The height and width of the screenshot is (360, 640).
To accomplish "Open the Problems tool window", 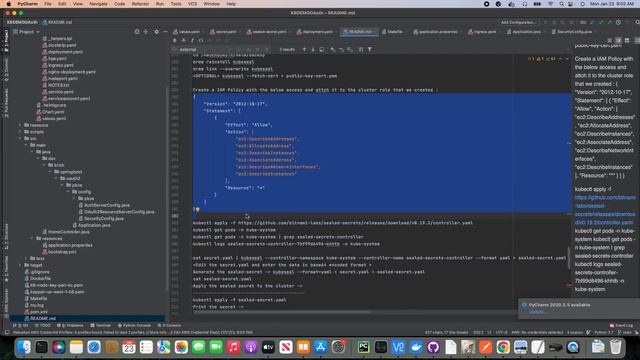I will (x=70, y=326).
